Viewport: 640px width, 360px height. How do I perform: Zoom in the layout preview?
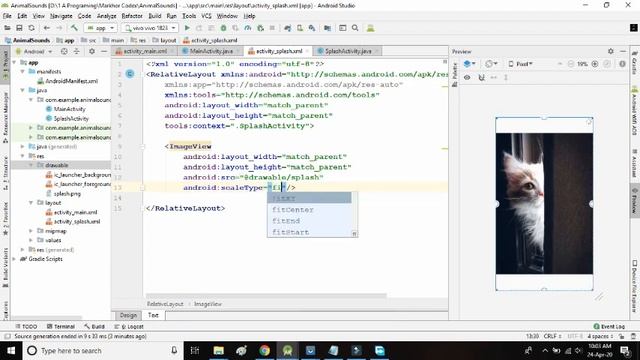[595, 64]
